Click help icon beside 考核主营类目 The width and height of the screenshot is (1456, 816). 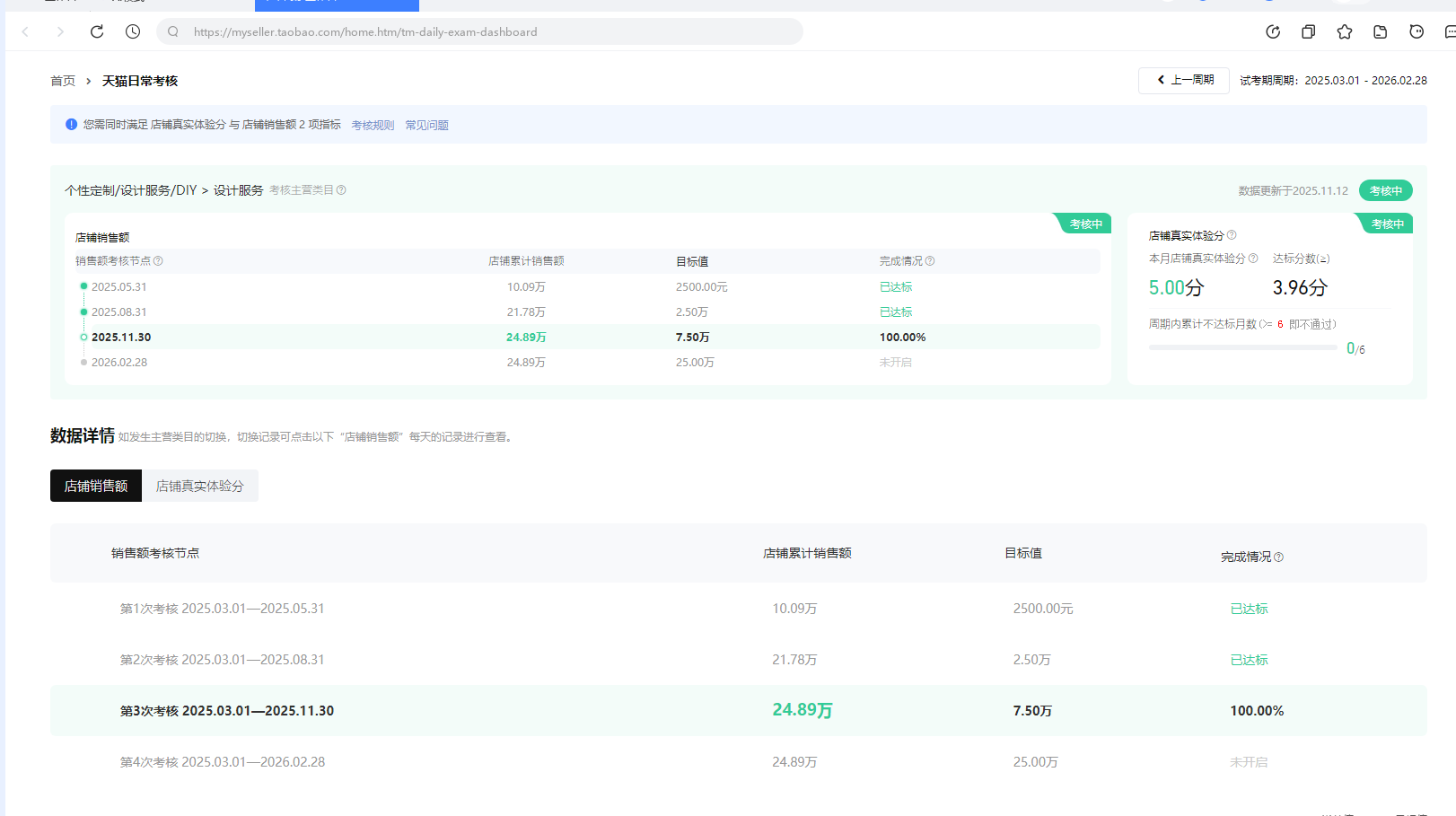[341, 190]
